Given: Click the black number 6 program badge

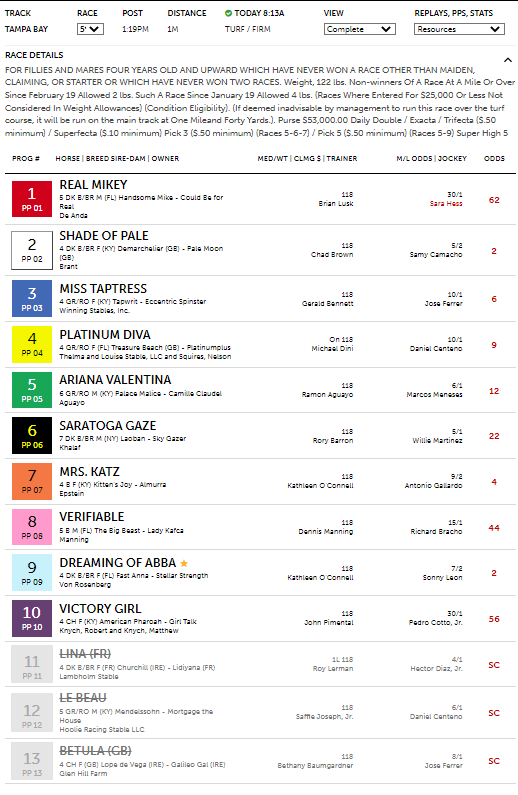Looking at the screenshot, I should (x=32, y=436).
